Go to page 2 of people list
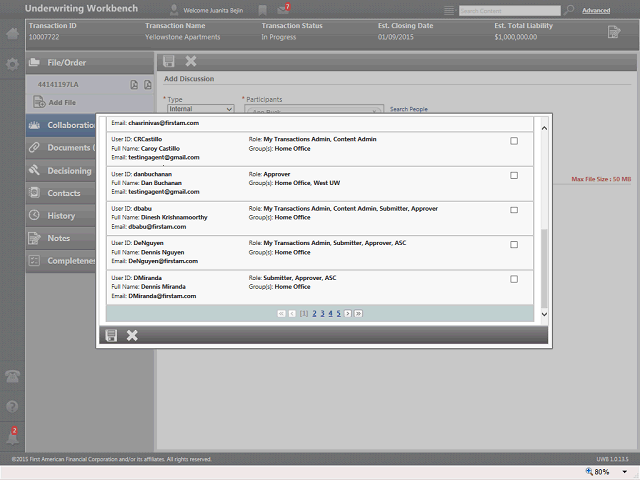640x480 pixels. pyautogui.click(x=314, y=313)
